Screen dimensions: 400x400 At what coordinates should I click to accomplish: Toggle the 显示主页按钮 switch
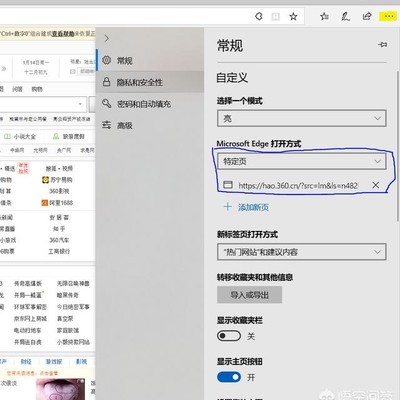click(x=229, y=377)
